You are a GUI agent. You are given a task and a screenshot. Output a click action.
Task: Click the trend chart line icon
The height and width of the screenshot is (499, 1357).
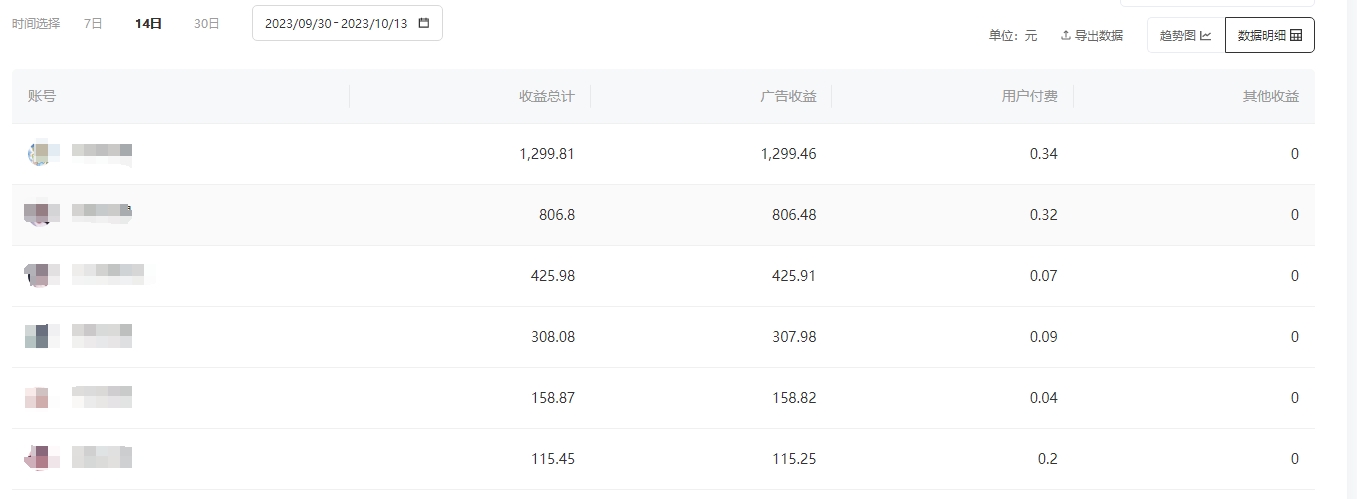point(1205,35)
